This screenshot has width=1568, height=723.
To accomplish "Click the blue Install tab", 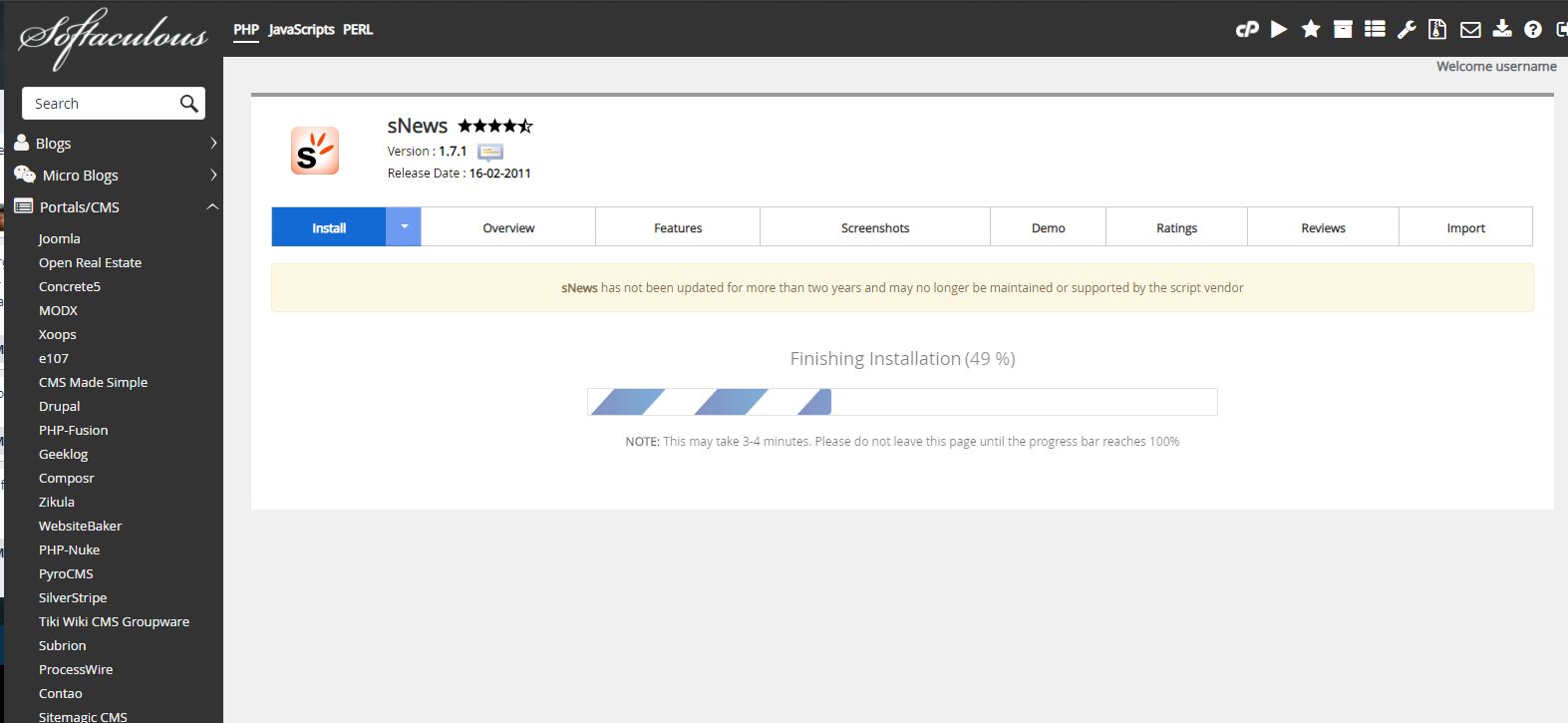I will click(x=329, y=227).
